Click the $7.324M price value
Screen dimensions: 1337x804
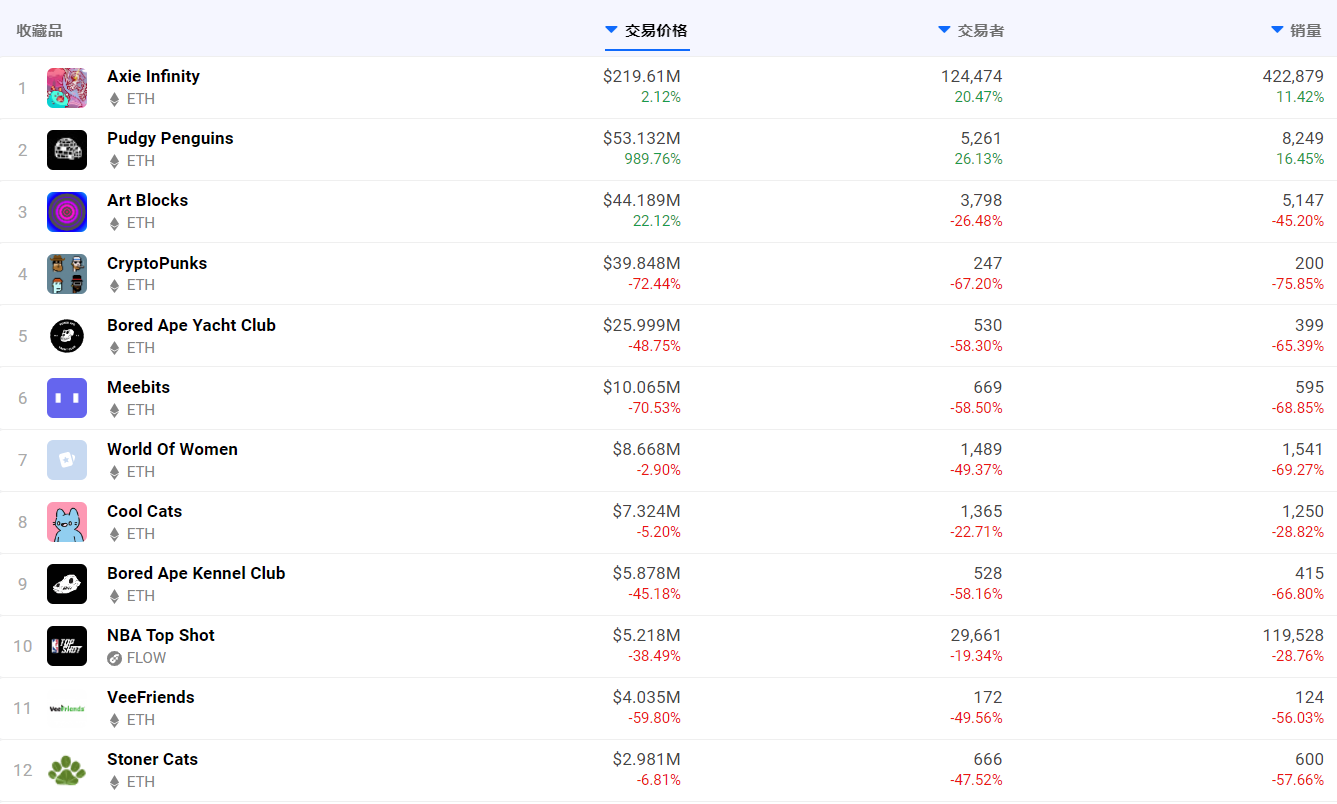(x=647, y=511)
